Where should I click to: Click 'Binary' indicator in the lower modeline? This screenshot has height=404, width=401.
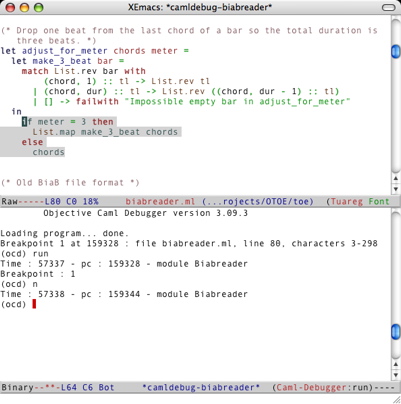[x=17, y=387]
